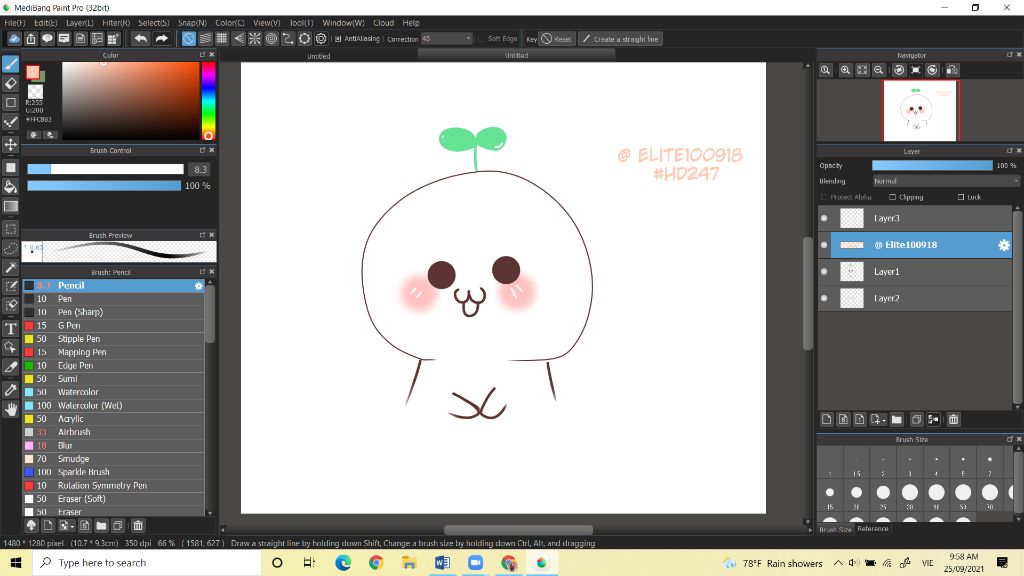This screenshot has height=576, width=1024.
Task: Select the Text tool
Action: point(10,328)
